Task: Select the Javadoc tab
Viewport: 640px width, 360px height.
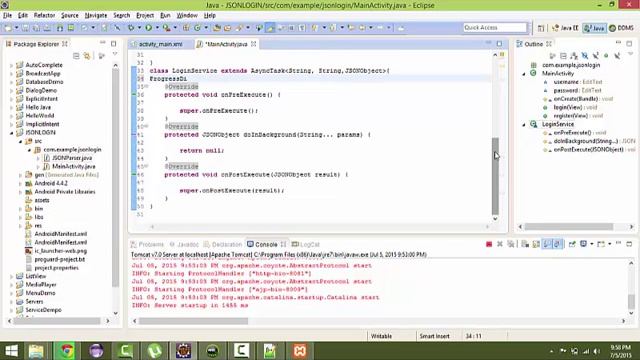Action: tap(184, 244)
